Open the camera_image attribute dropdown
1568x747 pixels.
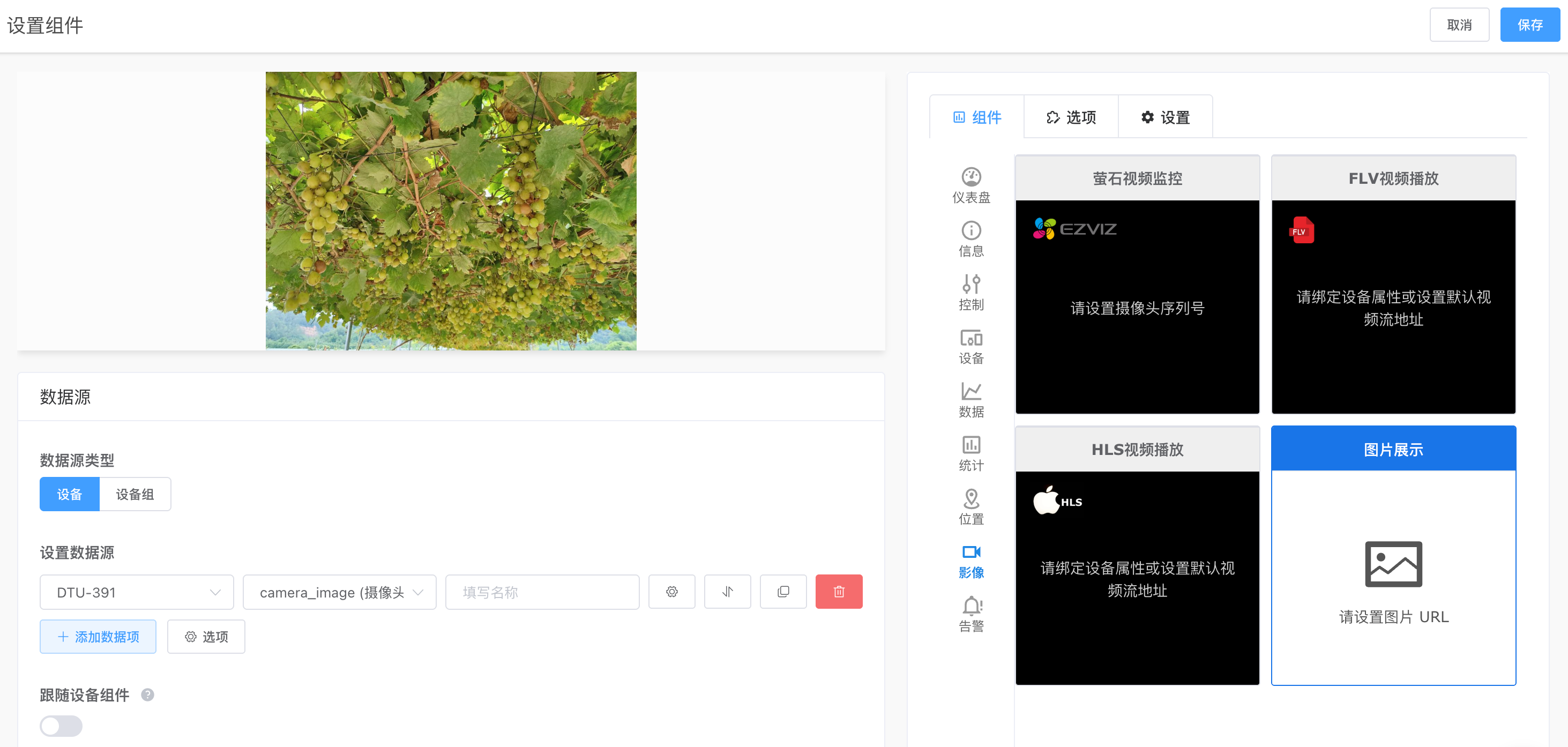[x=339, y=591]
